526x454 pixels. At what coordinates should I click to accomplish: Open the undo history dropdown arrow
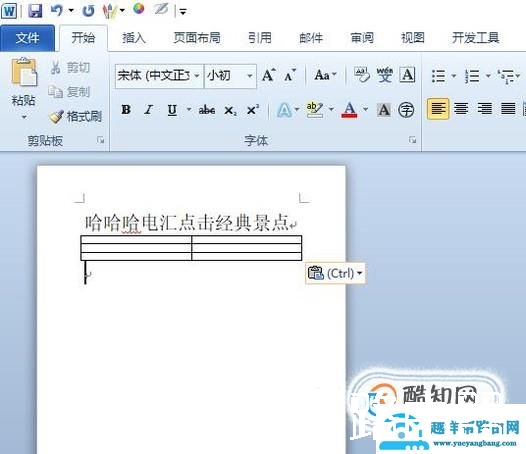pyautogui.click(x=71, y=11)
